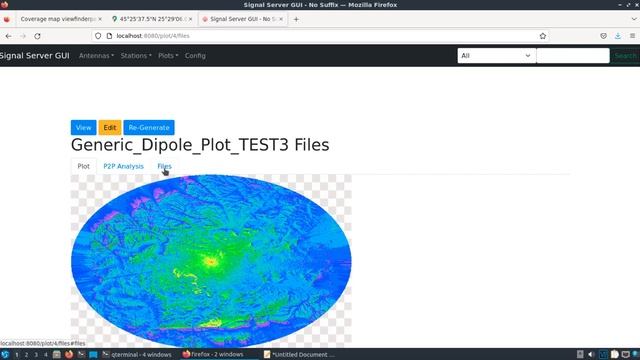
Task: Switch to workspace 2
Action: (x=27, y=355)
